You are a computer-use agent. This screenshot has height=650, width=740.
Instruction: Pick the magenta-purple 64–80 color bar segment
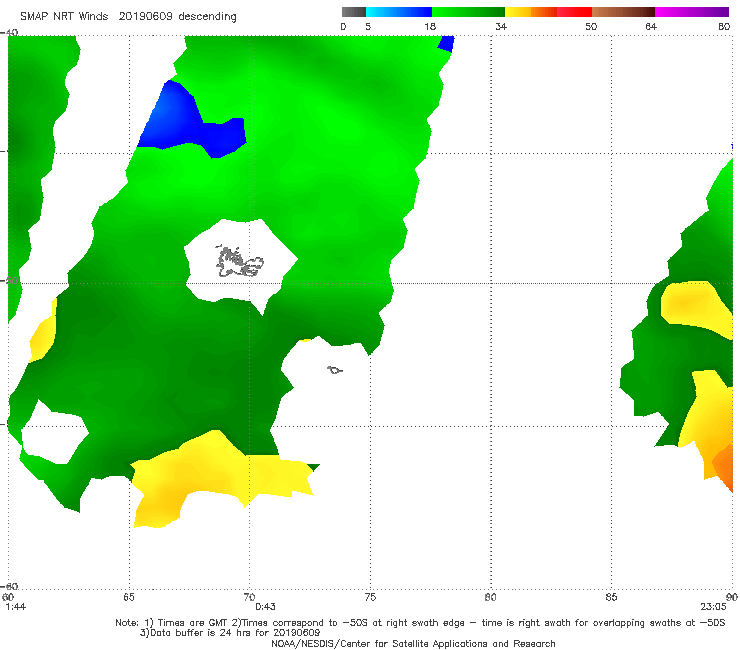pyautogui.click(x=692, y=12)
